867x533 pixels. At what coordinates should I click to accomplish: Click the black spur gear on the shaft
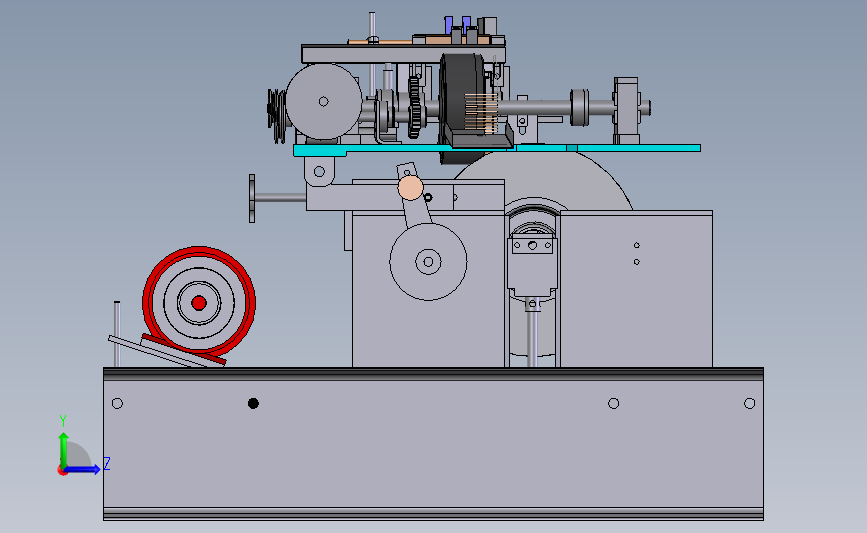(414, 107)
